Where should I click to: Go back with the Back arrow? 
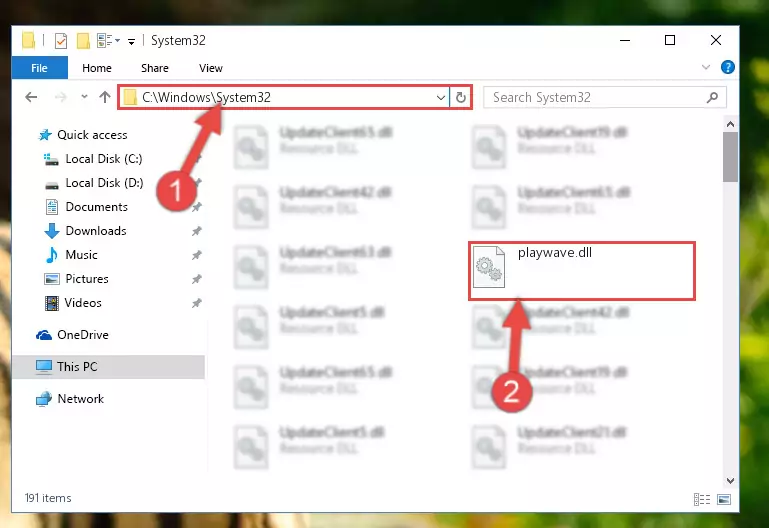(x=31, y=97)
